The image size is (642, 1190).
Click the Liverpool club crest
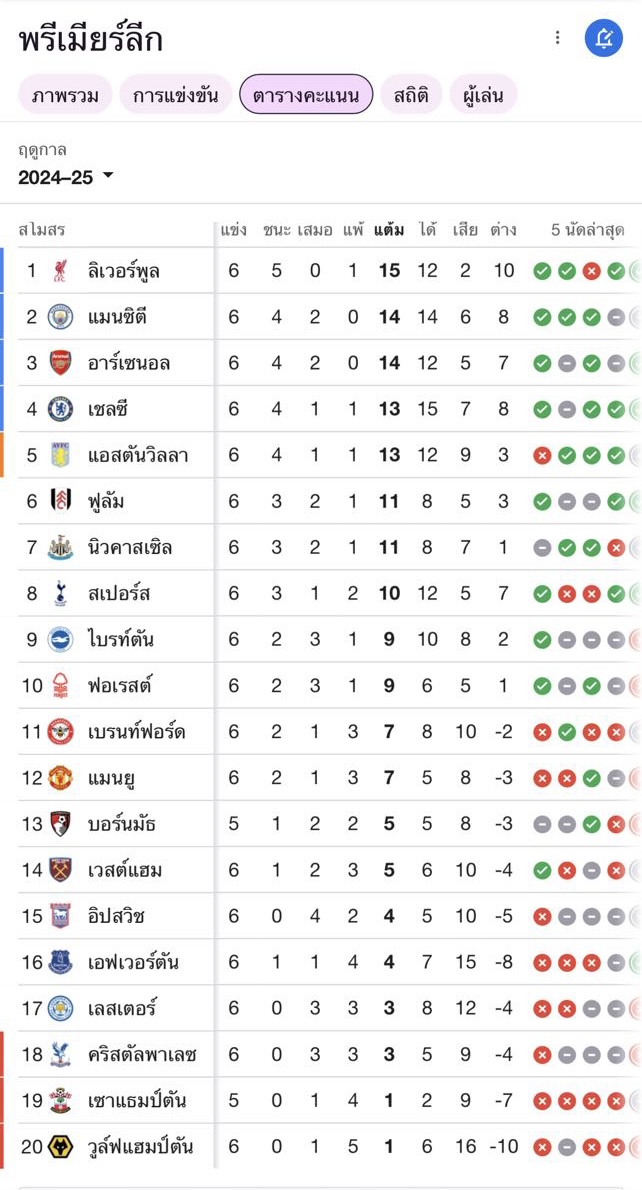(61, 270)
